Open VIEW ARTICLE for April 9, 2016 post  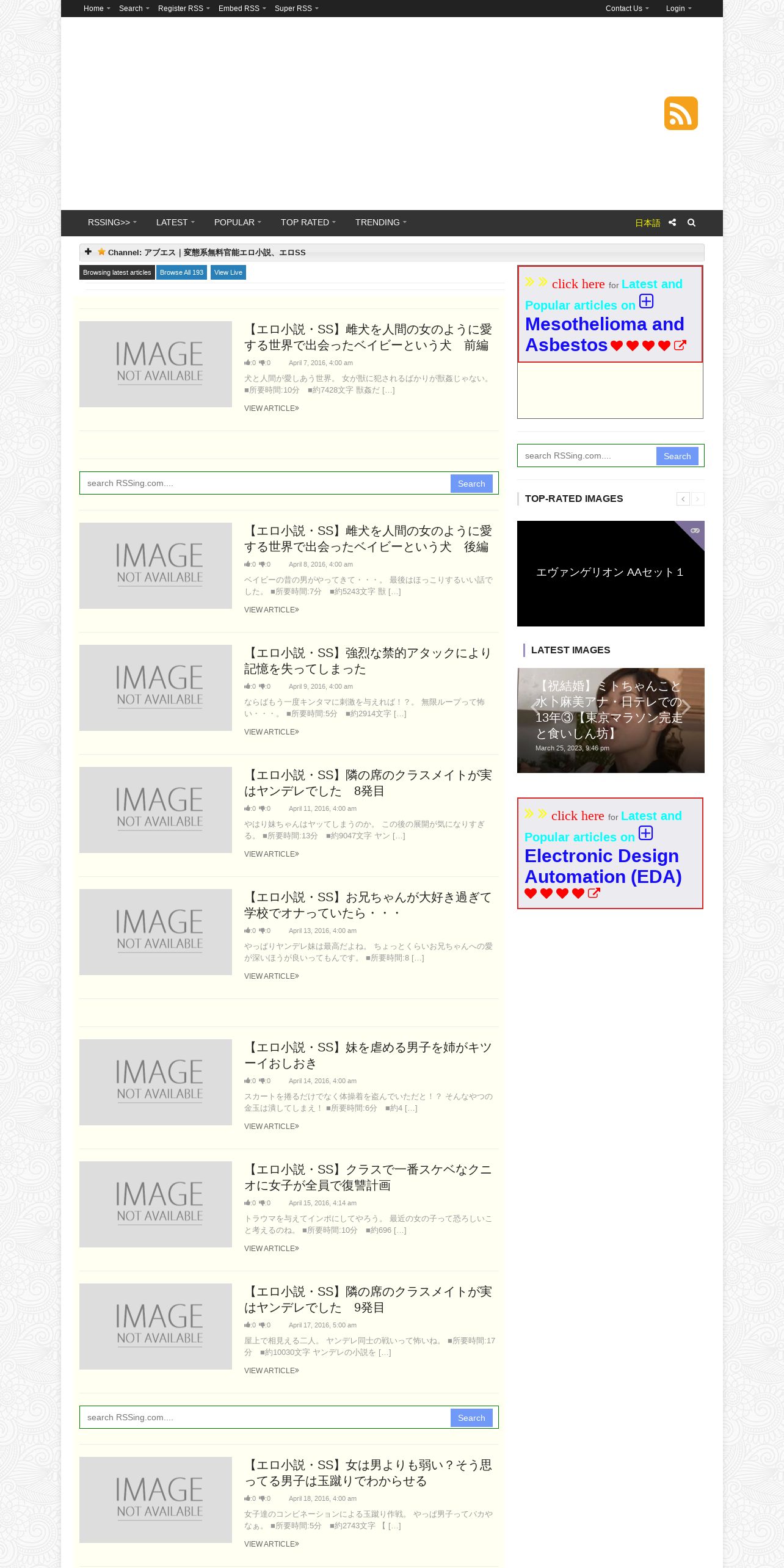[x=272, y=732]
